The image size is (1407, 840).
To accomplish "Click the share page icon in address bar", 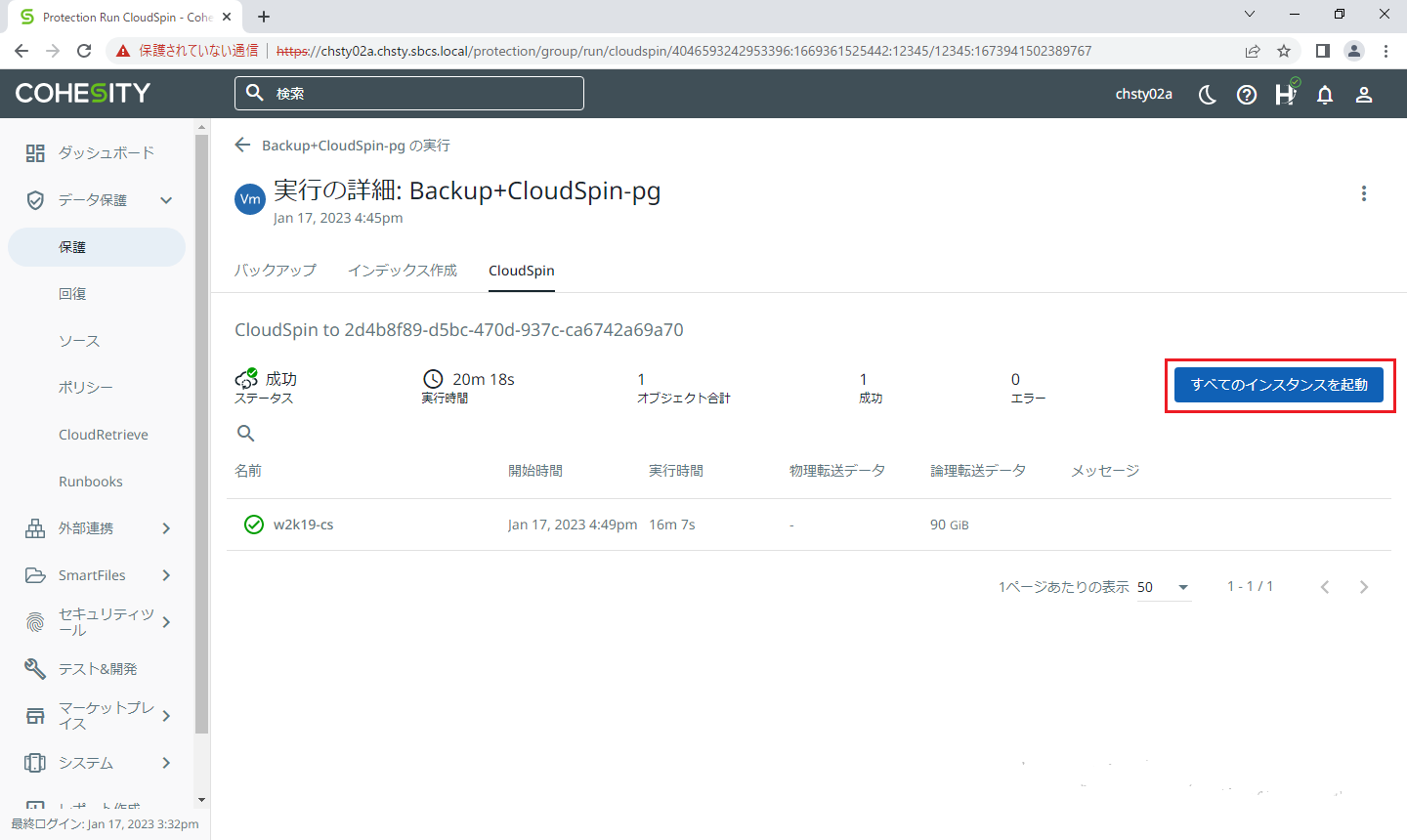I will point(1253,51).
